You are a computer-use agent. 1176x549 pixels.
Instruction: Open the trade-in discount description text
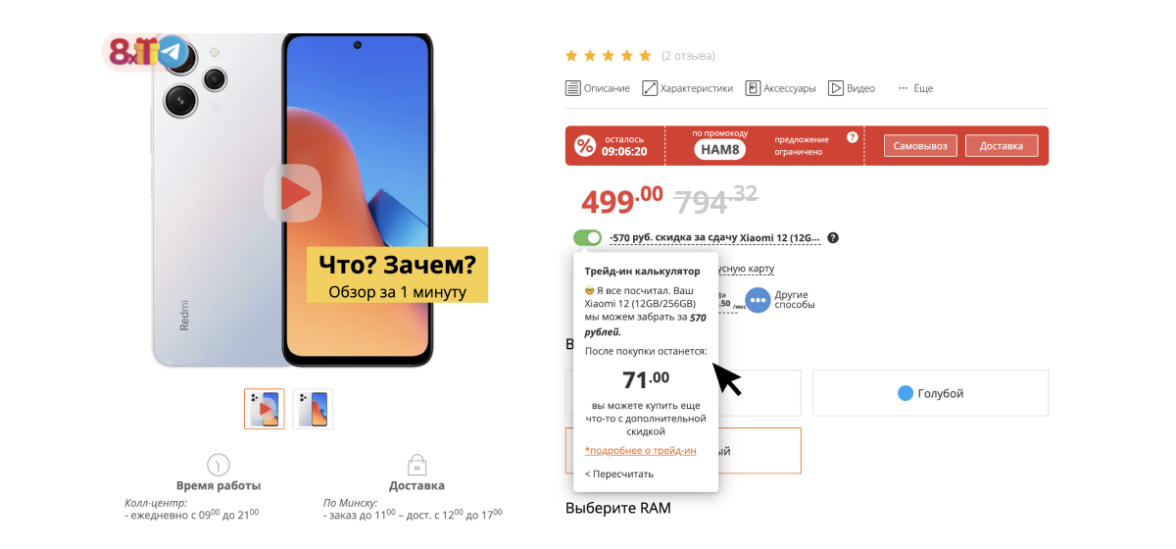click(715, 238)
